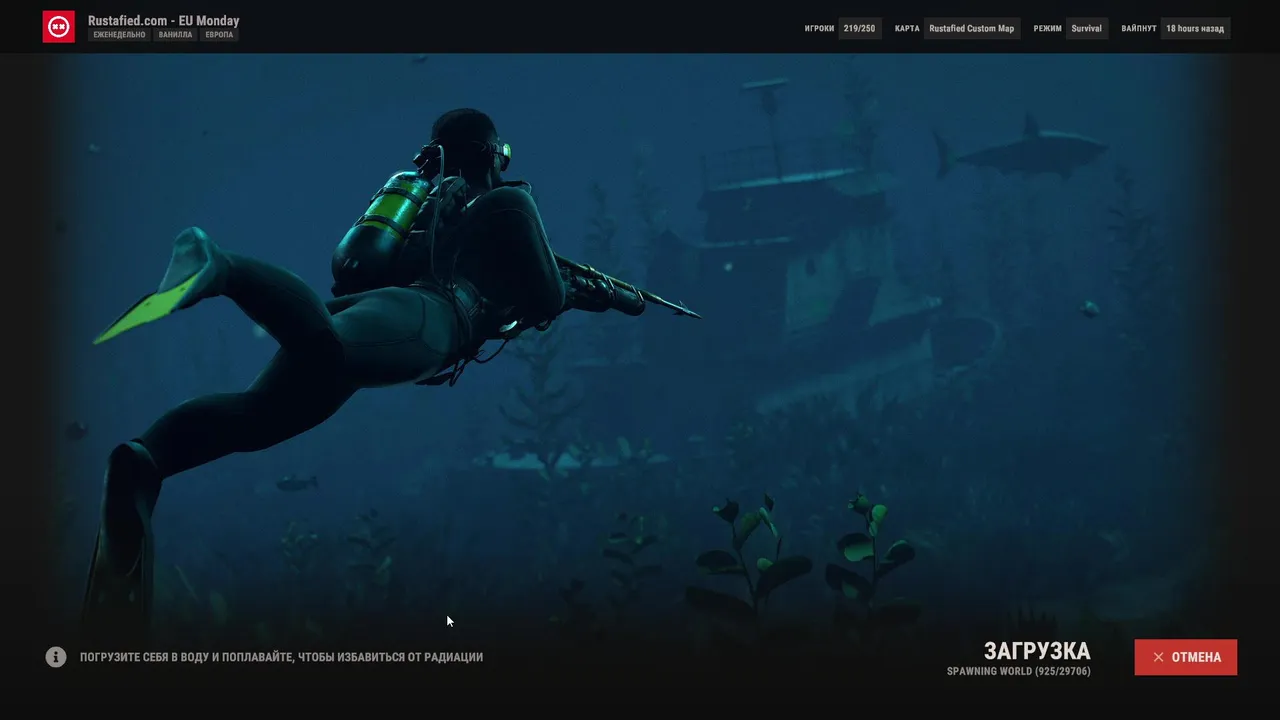
Task: Click the Rustafied Custom Map value
Action: [x=972, y=28]
